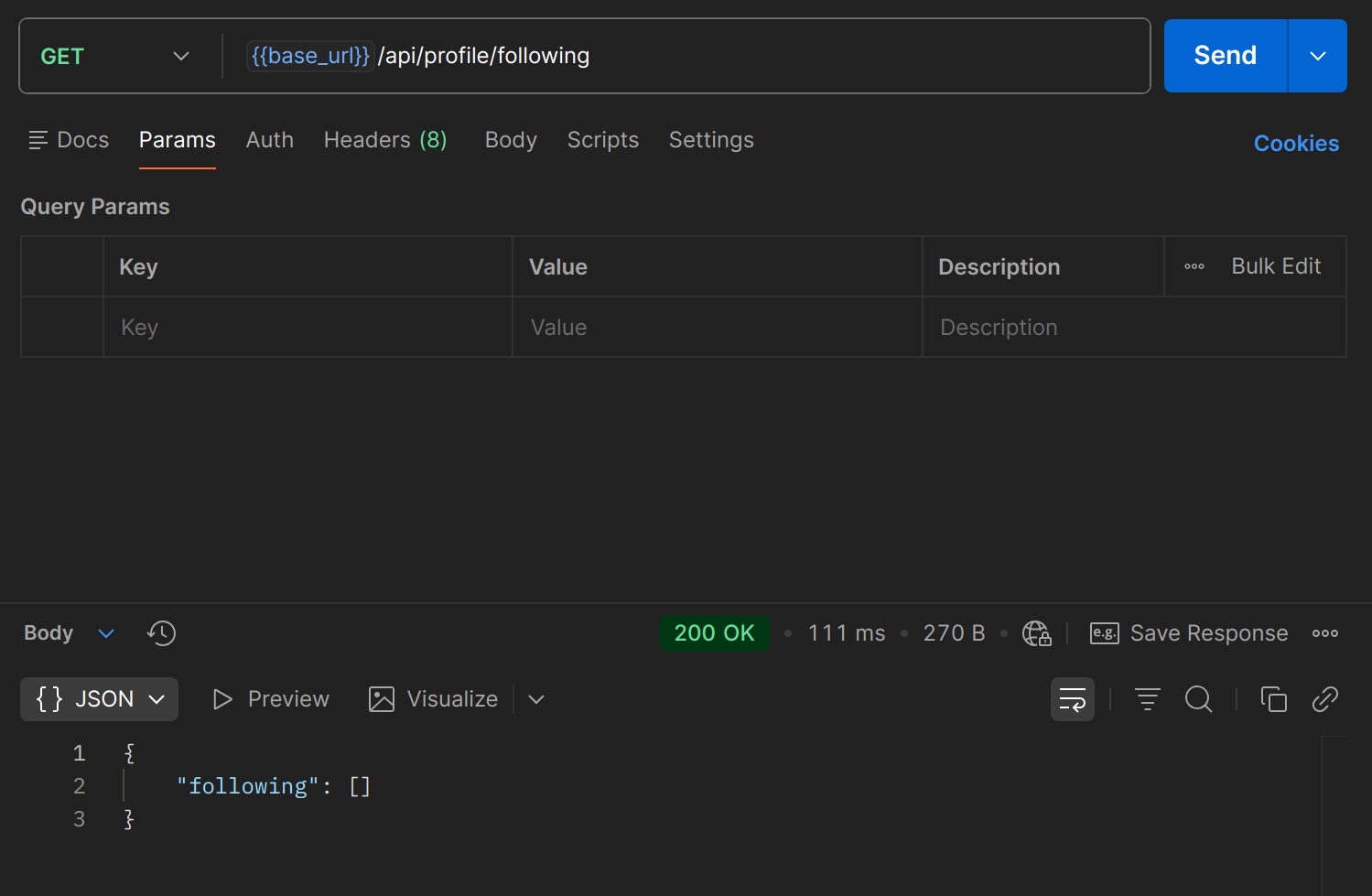Click the Preview play icon

pos(221,699)
